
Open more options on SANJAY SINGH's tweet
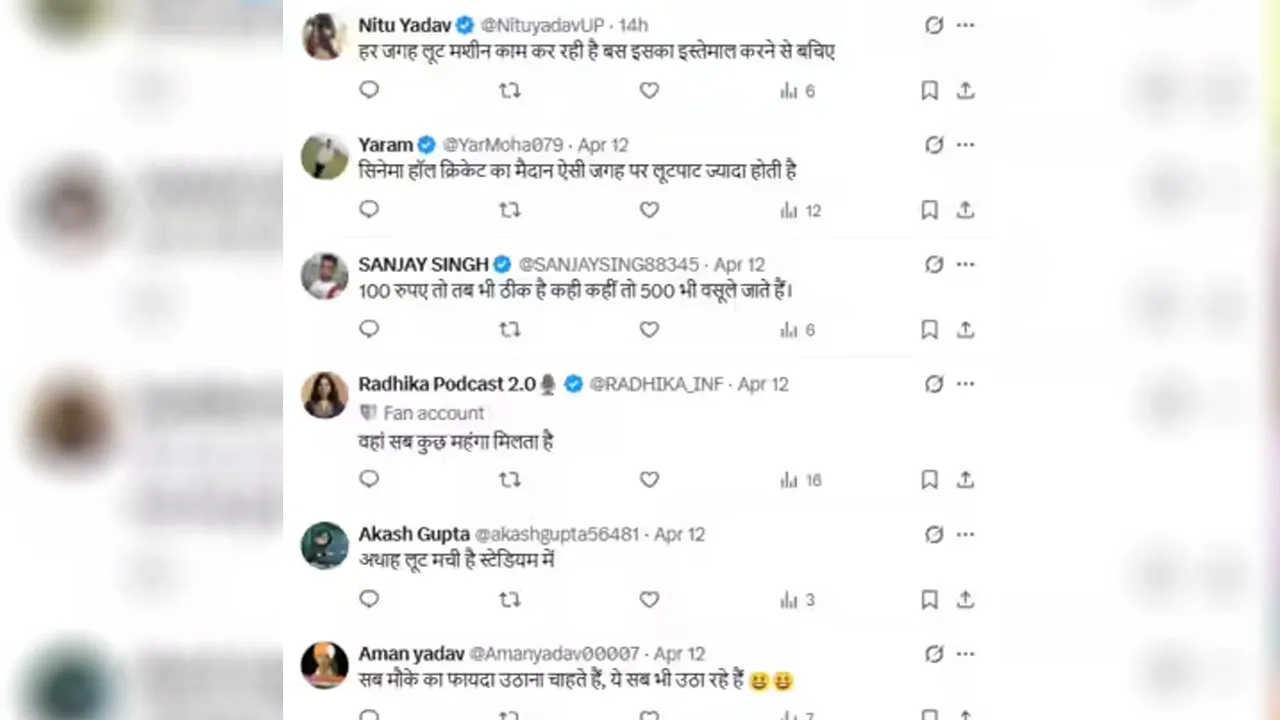[x=965, y=265]
